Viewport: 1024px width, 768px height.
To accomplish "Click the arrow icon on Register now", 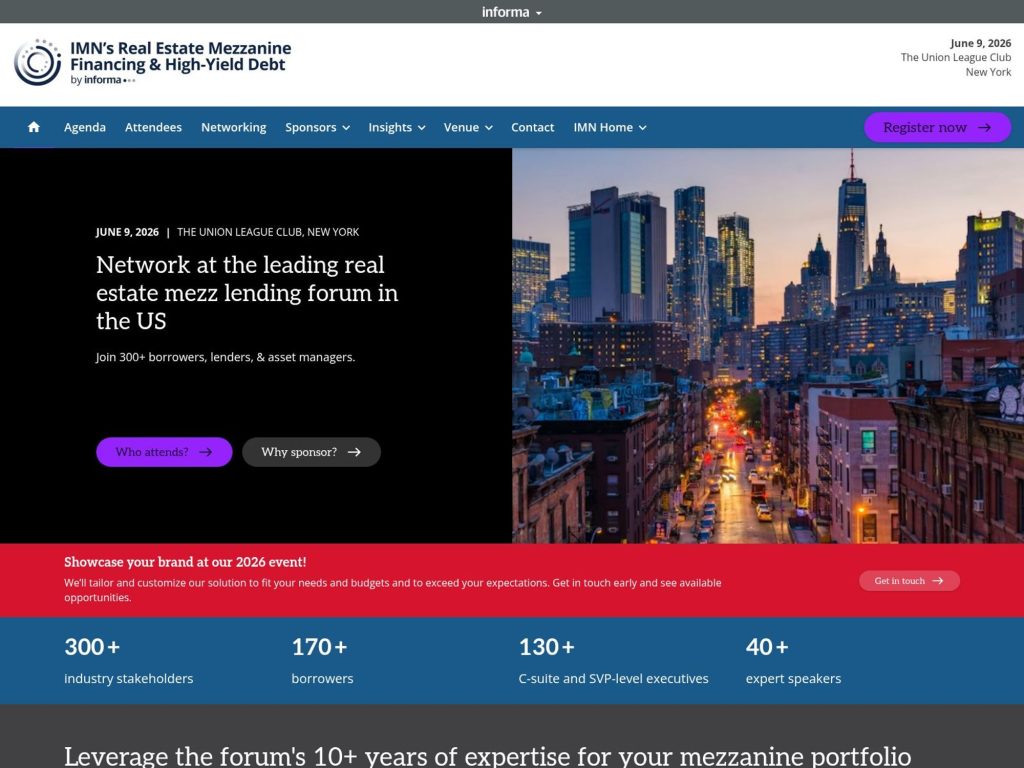I will pos(984,127).
